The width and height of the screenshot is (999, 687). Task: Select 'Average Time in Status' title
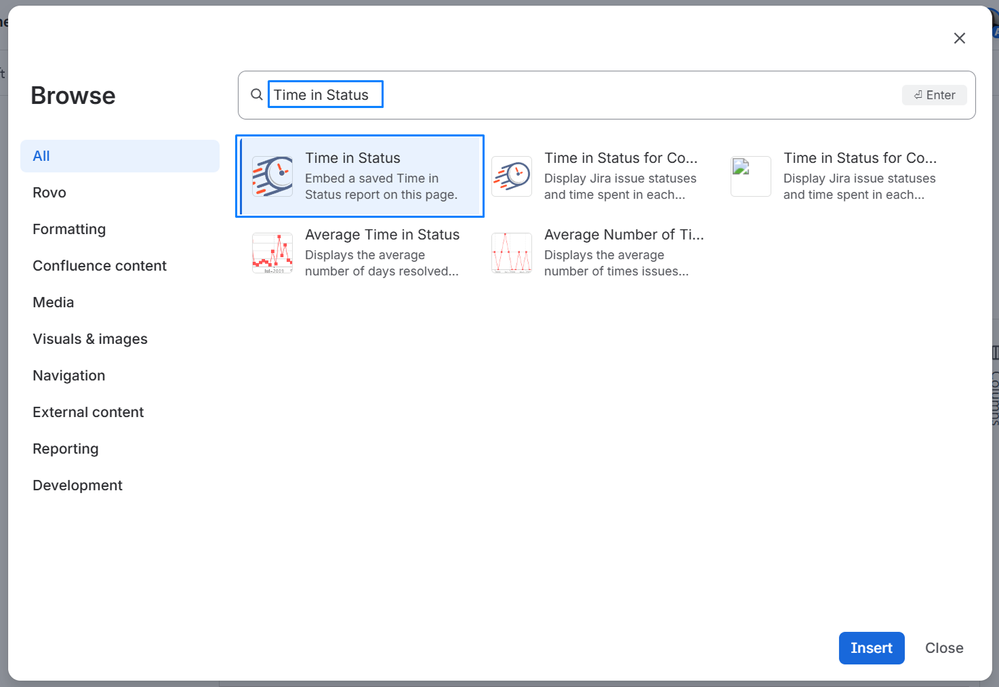[x=382, y=235]
